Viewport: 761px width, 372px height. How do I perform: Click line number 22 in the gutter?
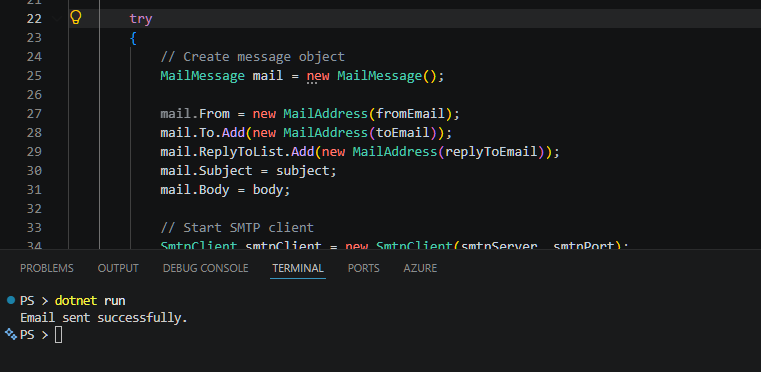(x=34, y=18)
